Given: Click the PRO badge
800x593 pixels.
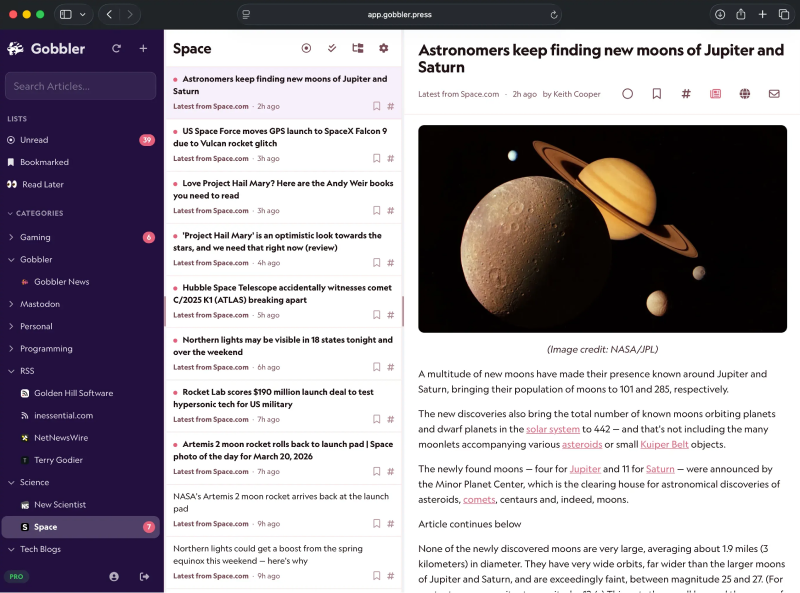Looking at the screenshot, I should [16, 576].
